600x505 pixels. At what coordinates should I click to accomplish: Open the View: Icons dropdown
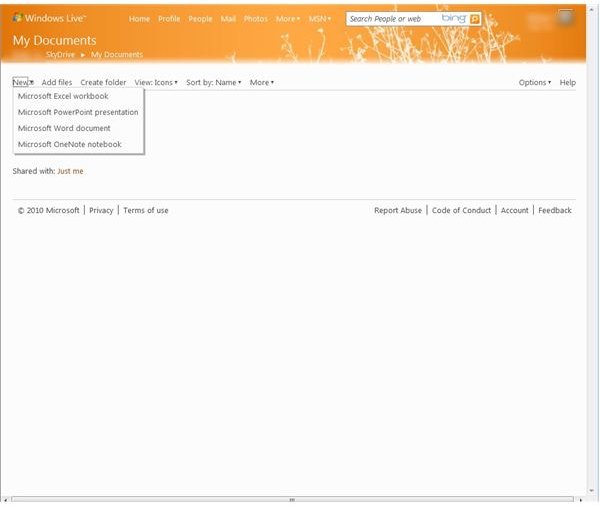[x=156, y=82]
